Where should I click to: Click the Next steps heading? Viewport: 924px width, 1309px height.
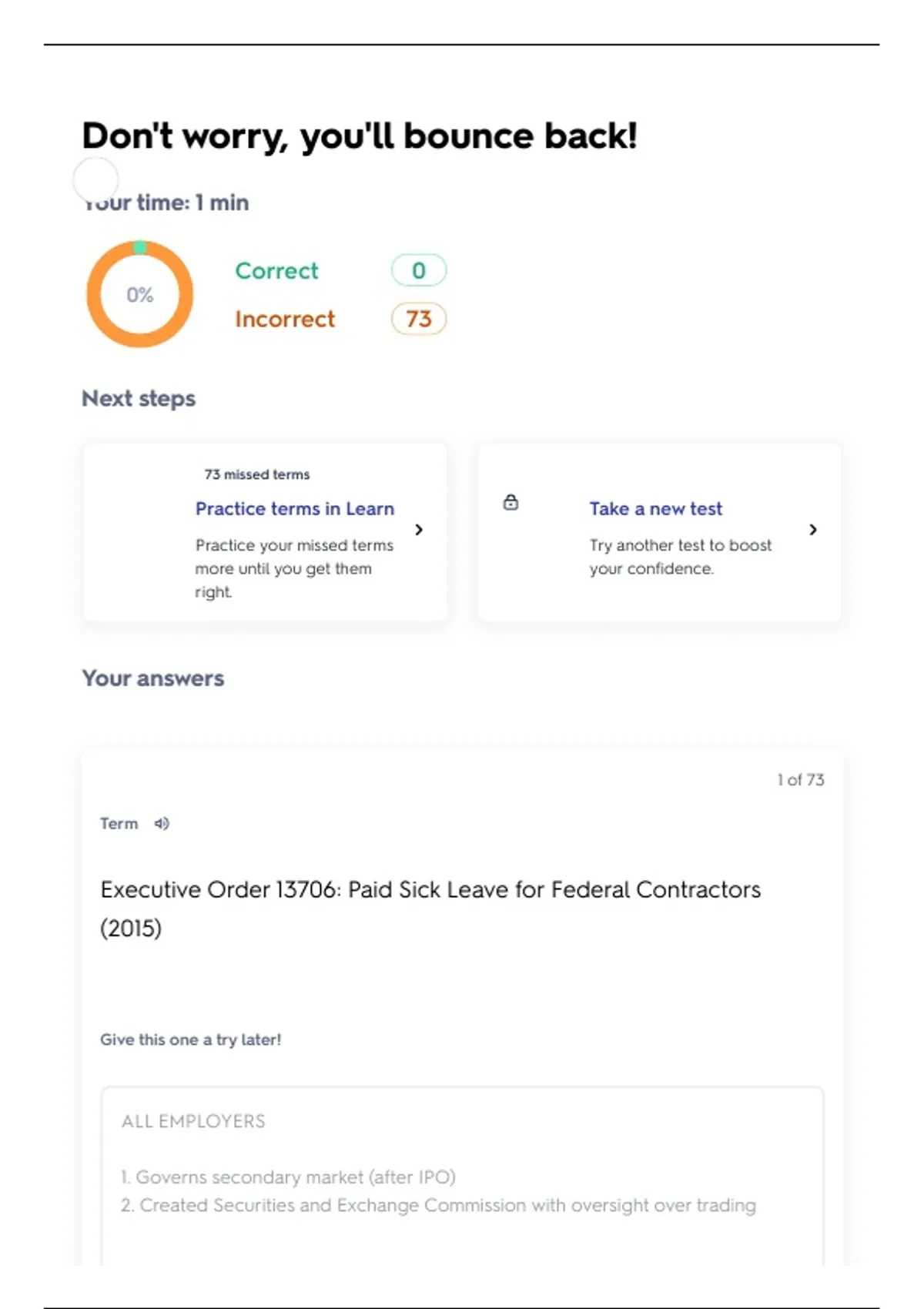(x=139, y=399)
